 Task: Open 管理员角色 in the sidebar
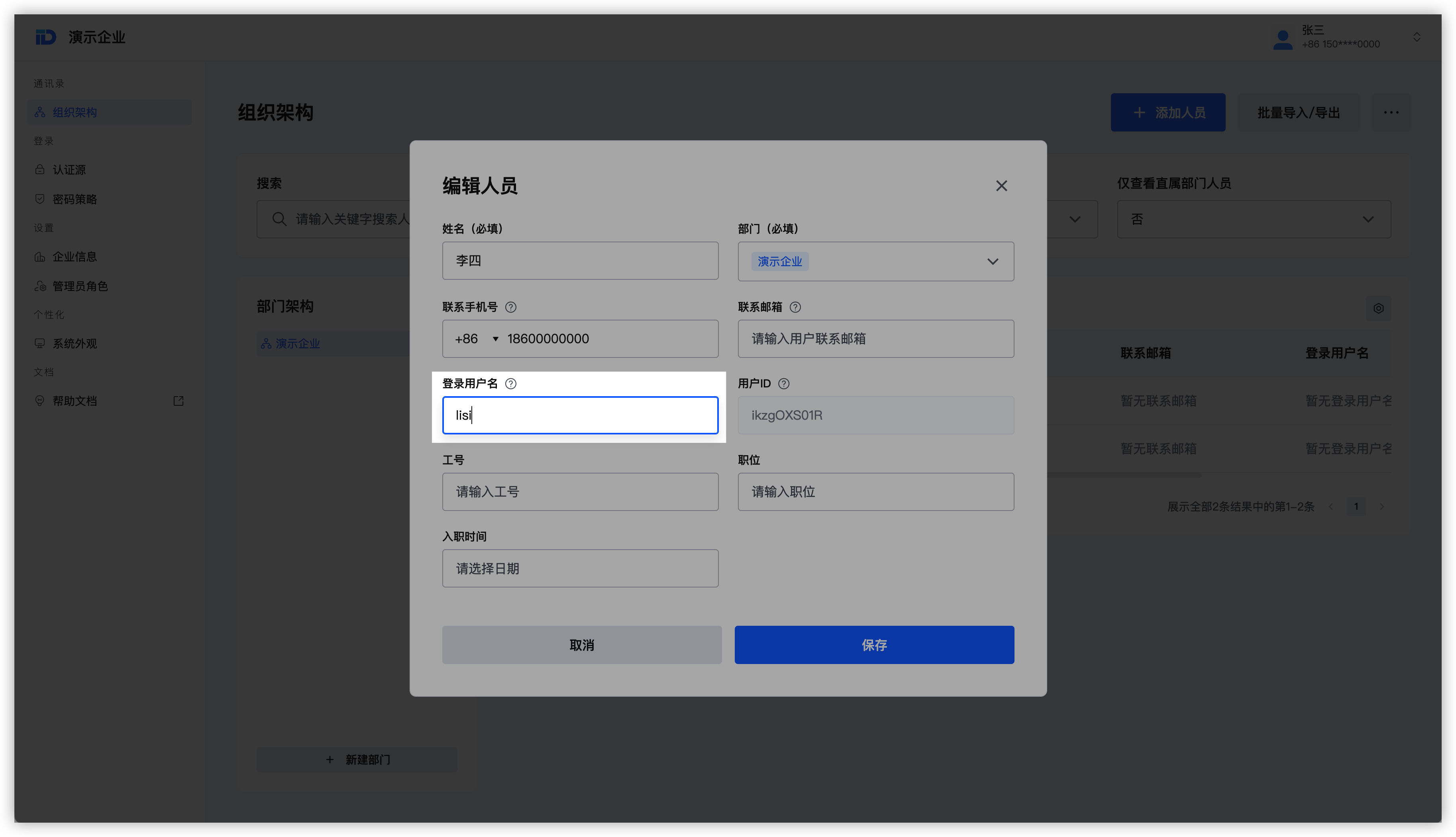pos(109,286)
